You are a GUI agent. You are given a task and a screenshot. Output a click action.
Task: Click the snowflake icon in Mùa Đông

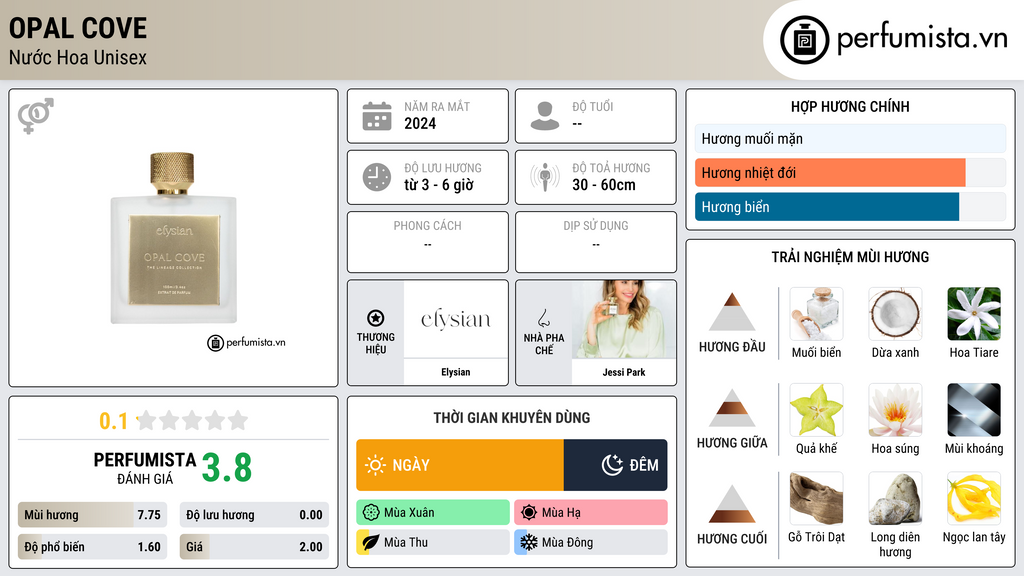coord(529,542)
